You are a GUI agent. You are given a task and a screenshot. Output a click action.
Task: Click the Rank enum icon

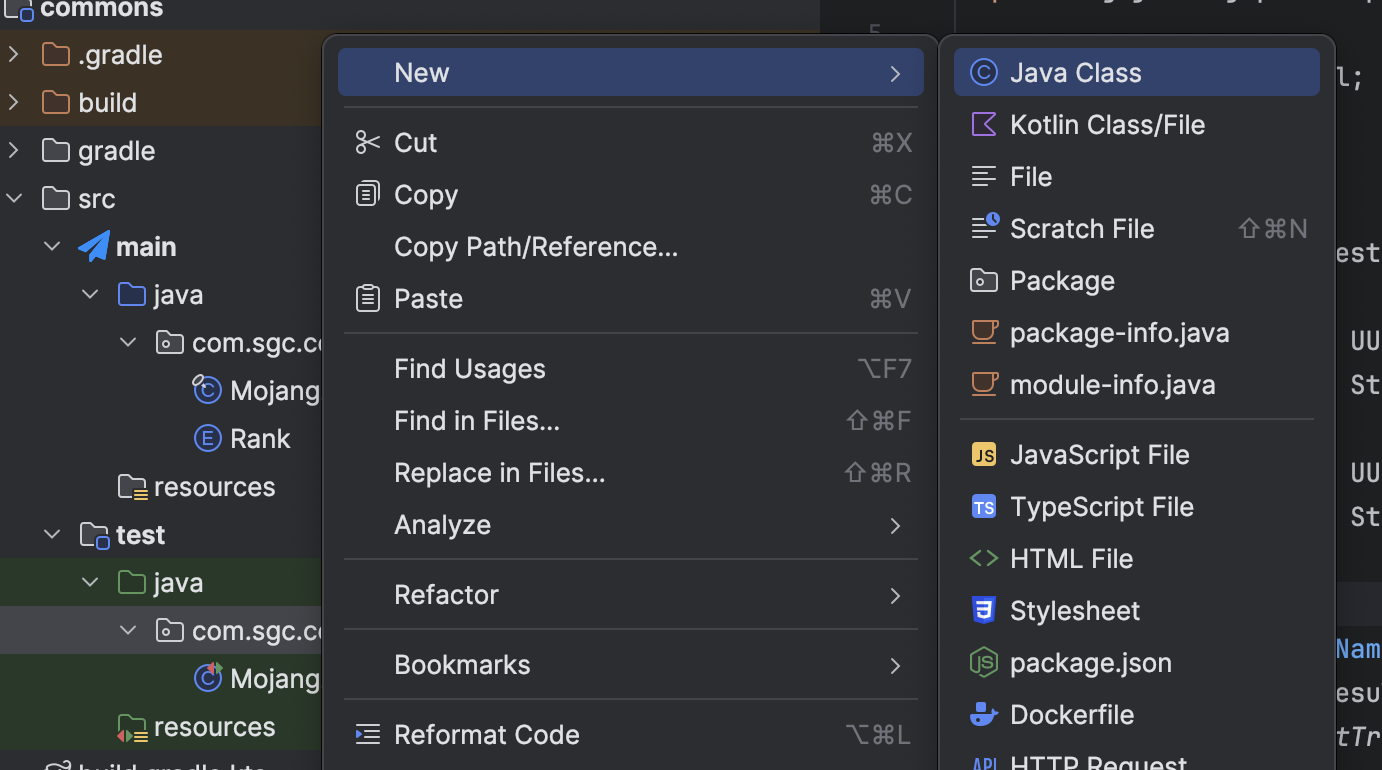(x=207, y=439)
